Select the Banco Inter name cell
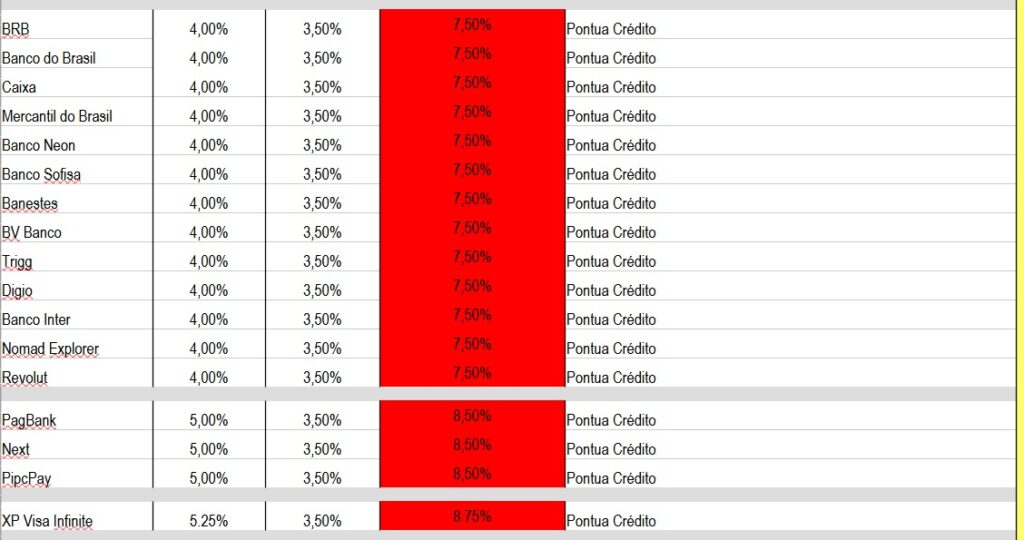Image resolution: width=1024 pixels, height=540 pixels. (36, 319)
